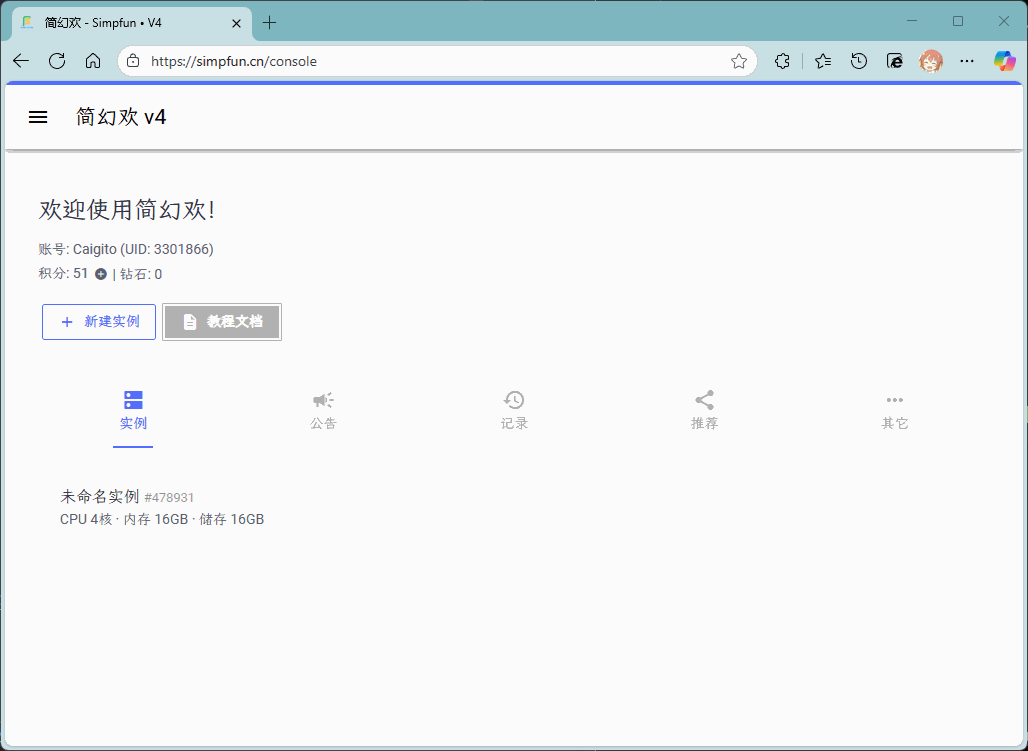Go back with the browser back arrow

pyautogui.click(x=21, y=61)
